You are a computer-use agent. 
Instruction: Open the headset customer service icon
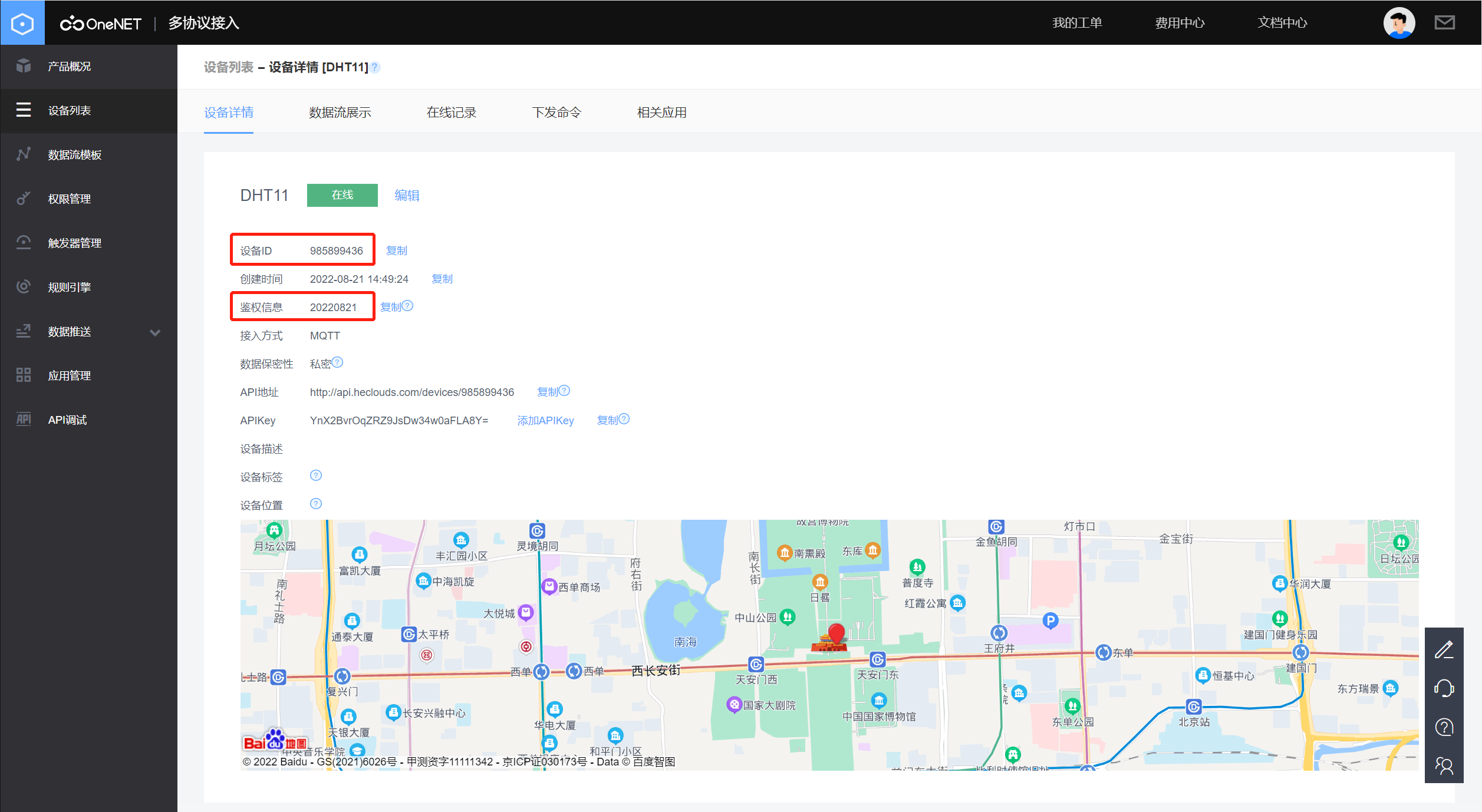tap(1444, 688)
